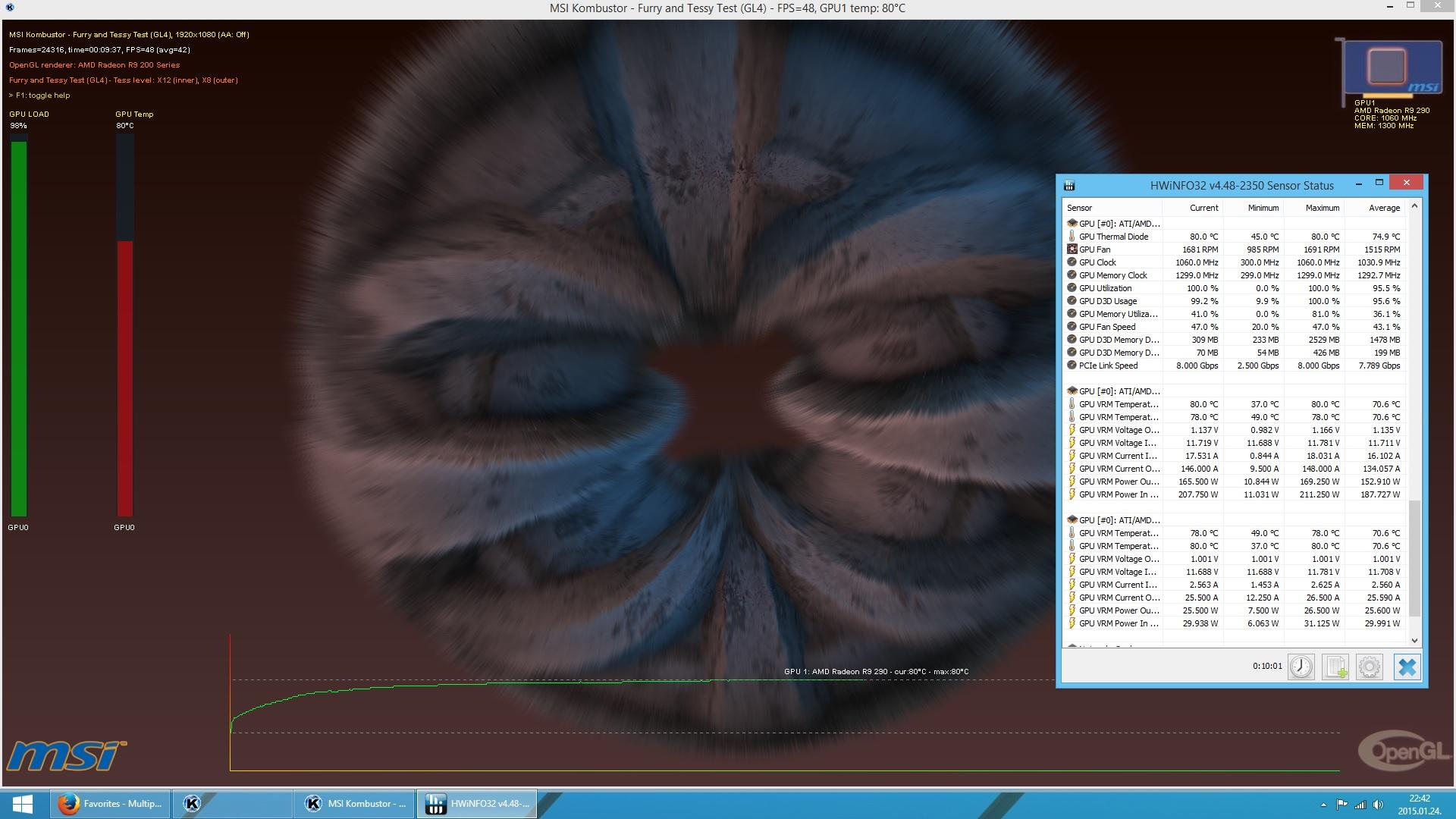The height and width of the screenshot is (819, 1456).
Task: Click the GPU Thermal Diode thermometer icon
Action: click(x=1072, y=237)
